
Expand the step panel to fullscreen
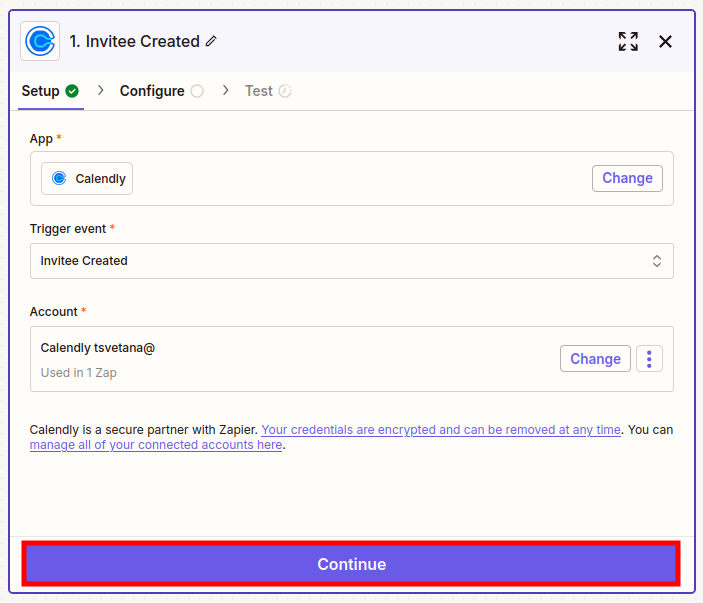click(x=628, y=41)
